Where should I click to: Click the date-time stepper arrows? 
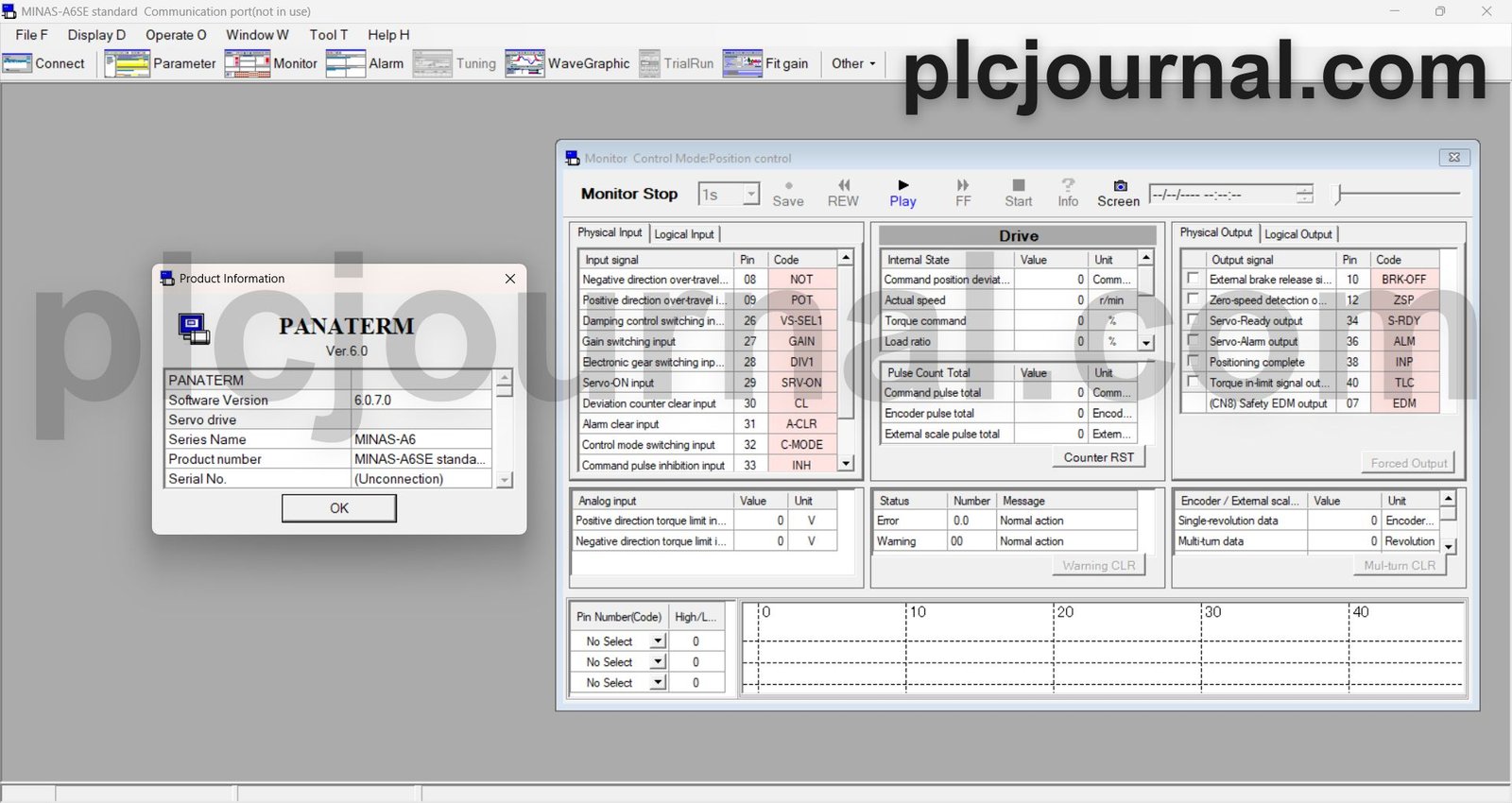tap(1305, 195)
